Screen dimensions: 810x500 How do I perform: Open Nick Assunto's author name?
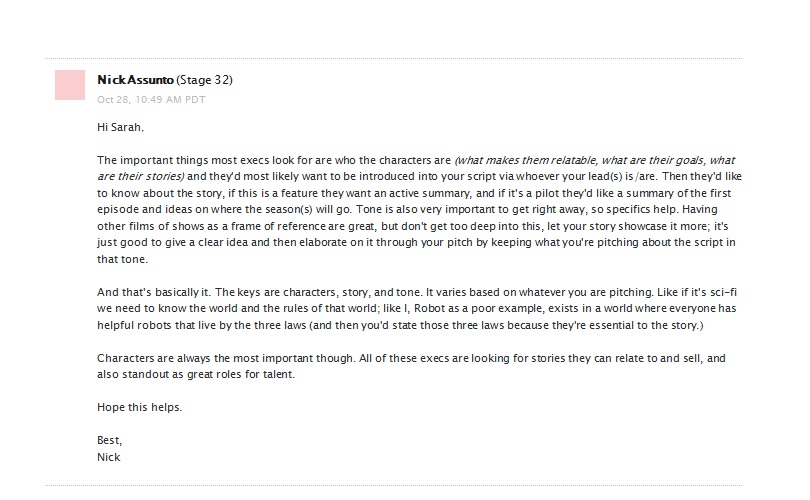click(135, 80)
